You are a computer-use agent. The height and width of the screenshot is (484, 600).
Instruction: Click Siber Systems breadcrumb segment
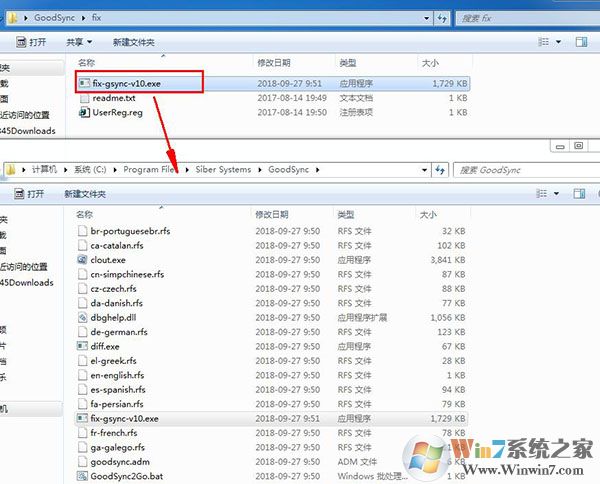pyautogui.click(x=223, y=169)
